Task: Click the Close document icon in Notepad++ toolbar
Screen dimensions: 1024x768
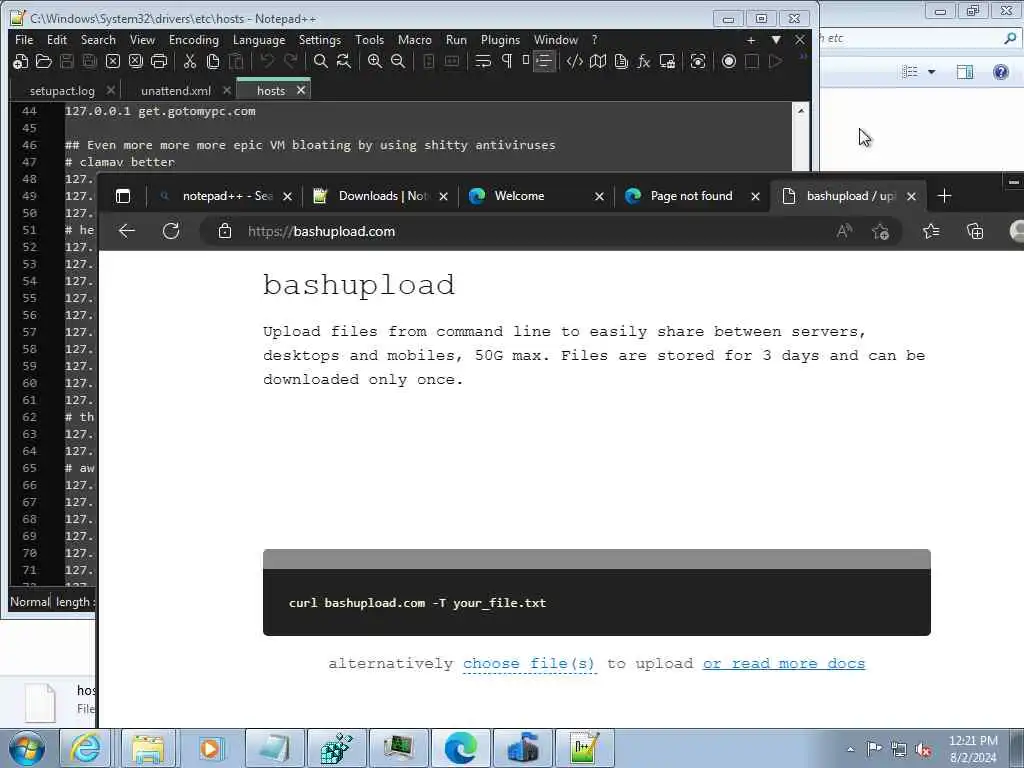Action: [x=113, y=61]
